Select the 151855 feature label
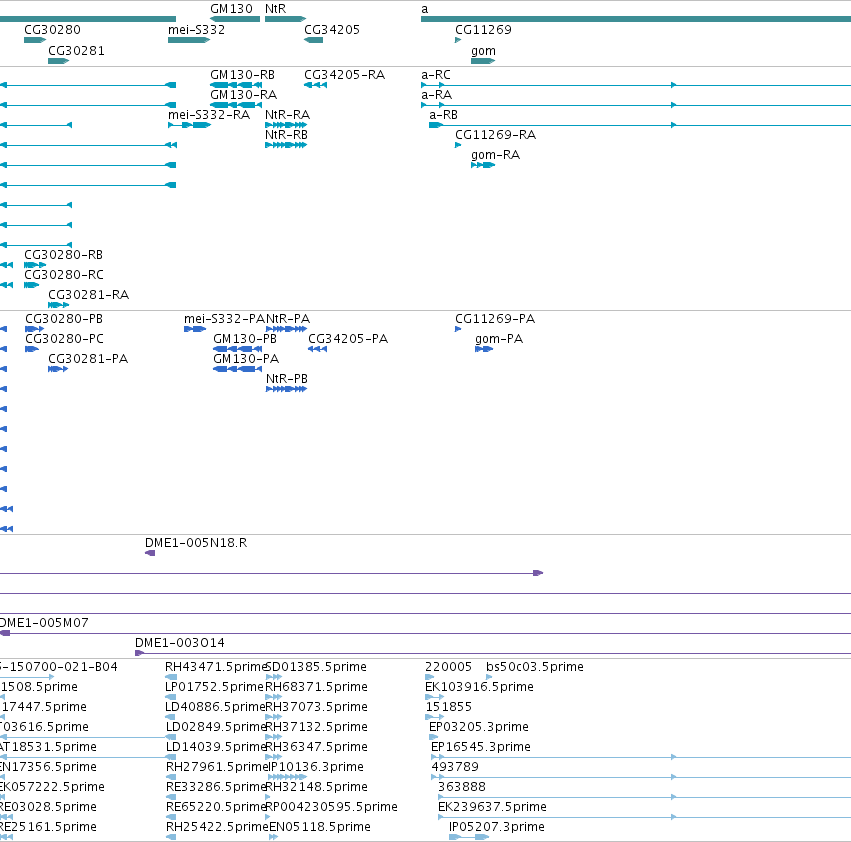Screen dimensions: 851x842 448,707
